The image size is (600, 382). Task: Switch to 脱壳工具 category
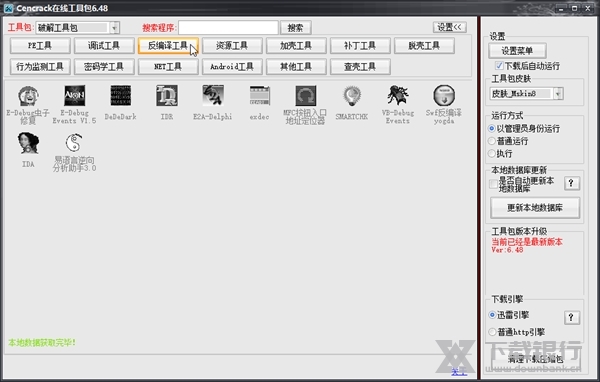(424, 46)
